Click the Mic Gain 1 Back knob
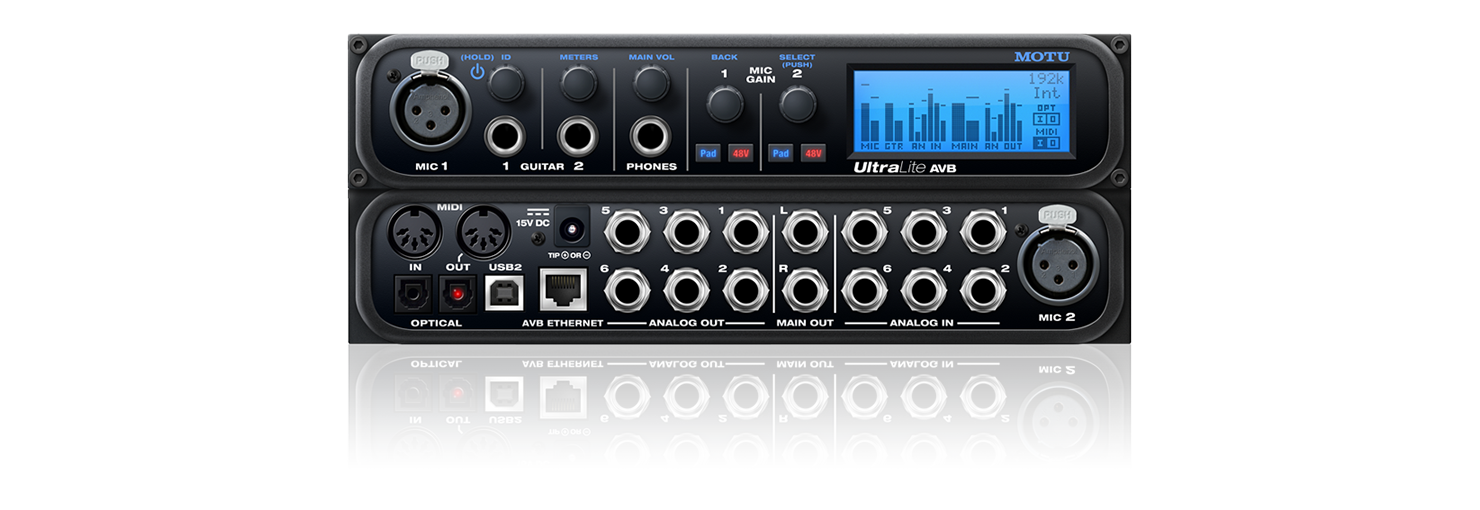 point(724,104)
